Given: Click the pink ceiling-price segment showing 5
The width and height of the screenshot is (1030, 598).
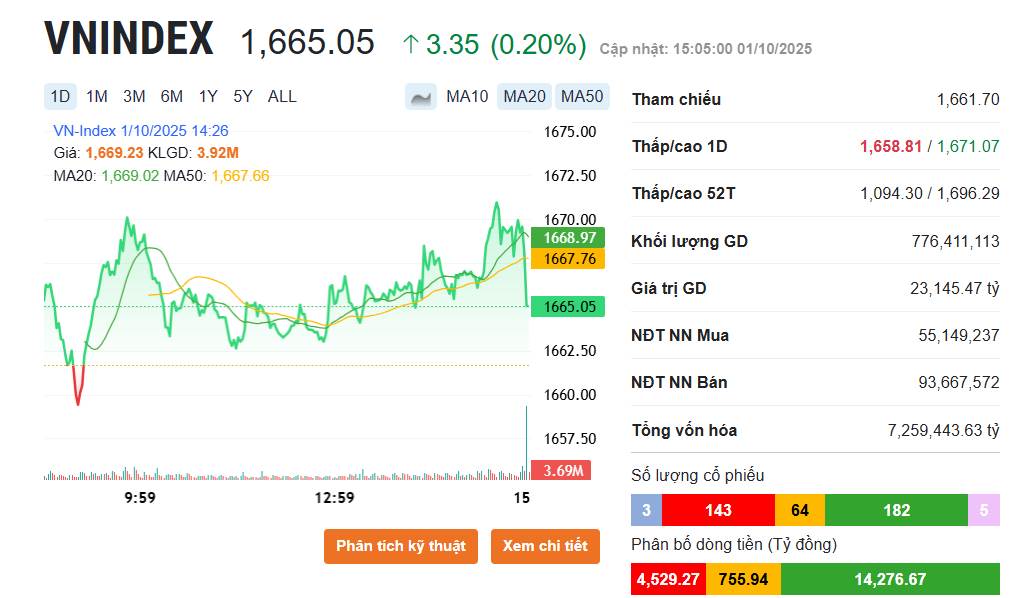Looking at the screenshot, I should (983, 510).
